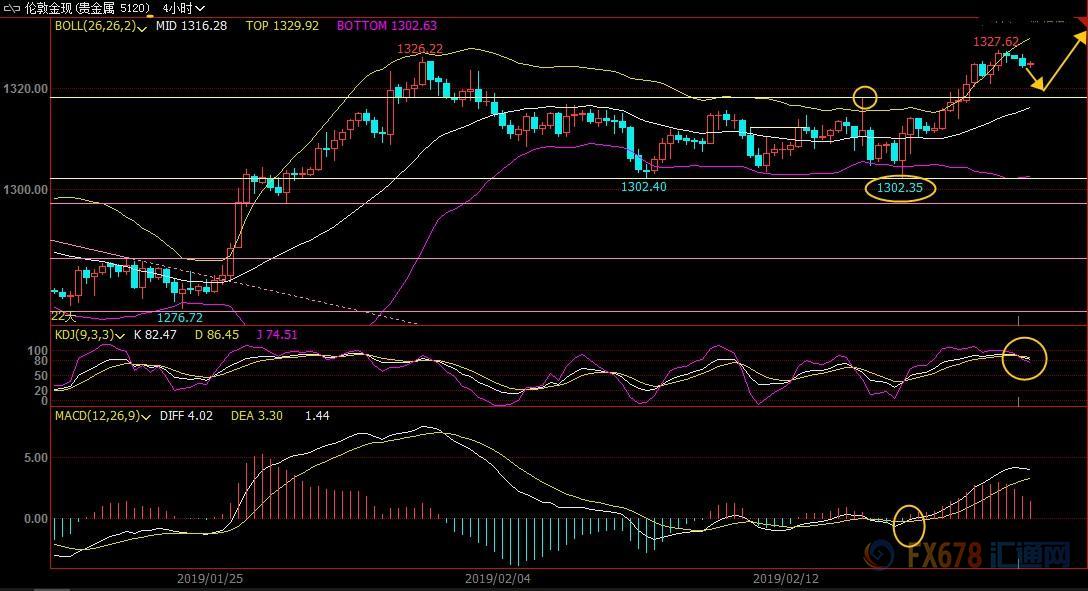Click the 1327.62 peak price label
1088x591 pixels.
click(996, 42)
